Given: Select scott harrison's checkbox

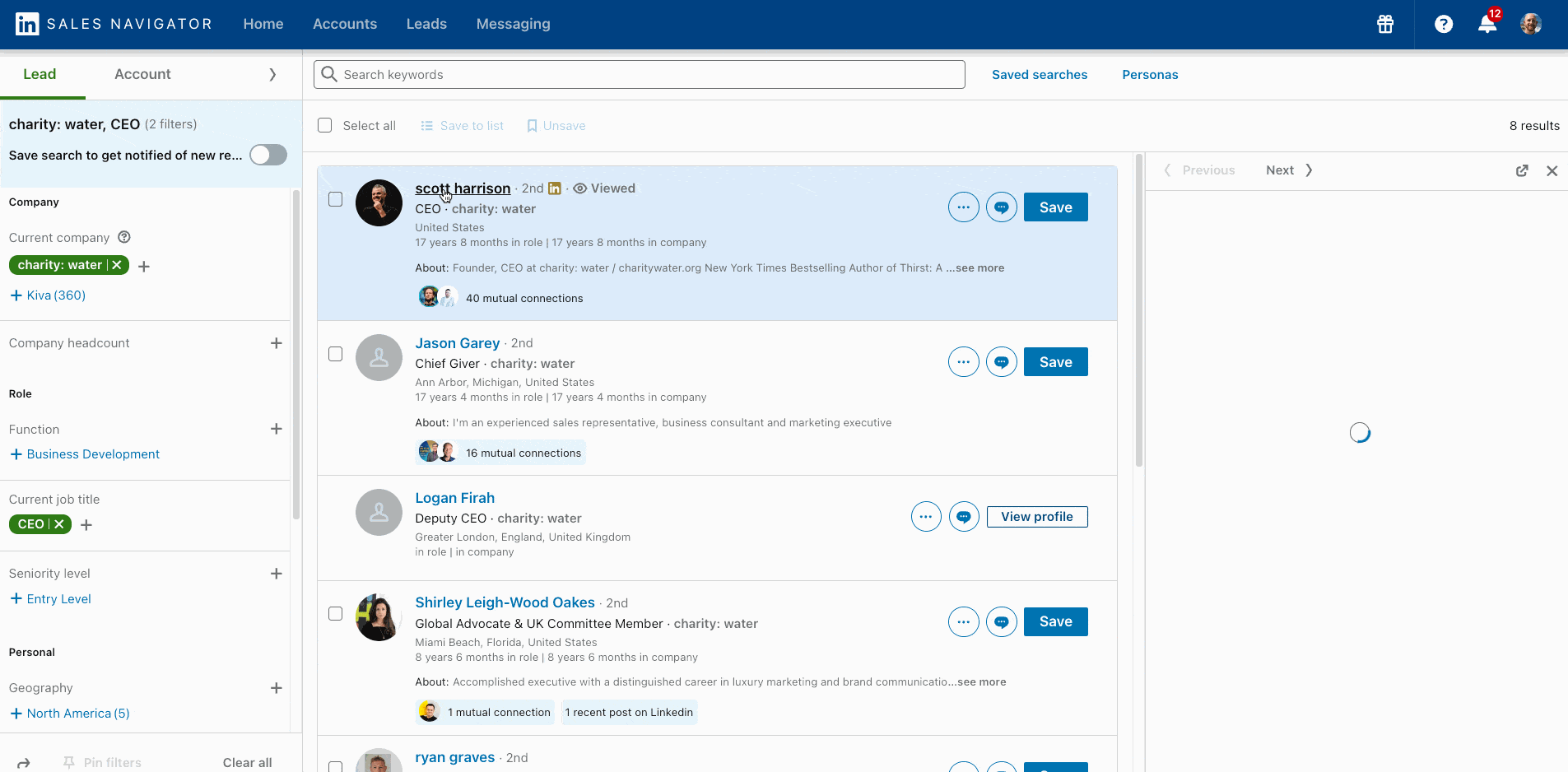Looking at the screenshot, I should point(335,199).
